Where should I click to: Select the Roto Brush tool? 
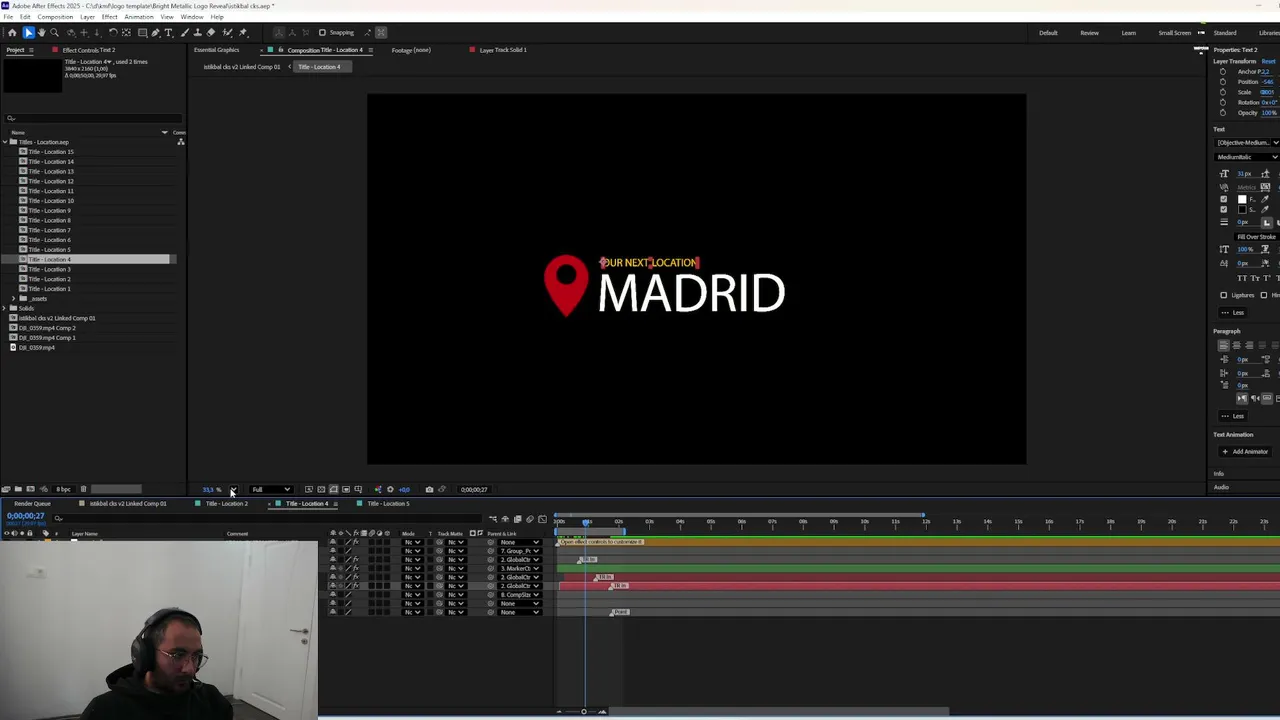coord(227,33)
